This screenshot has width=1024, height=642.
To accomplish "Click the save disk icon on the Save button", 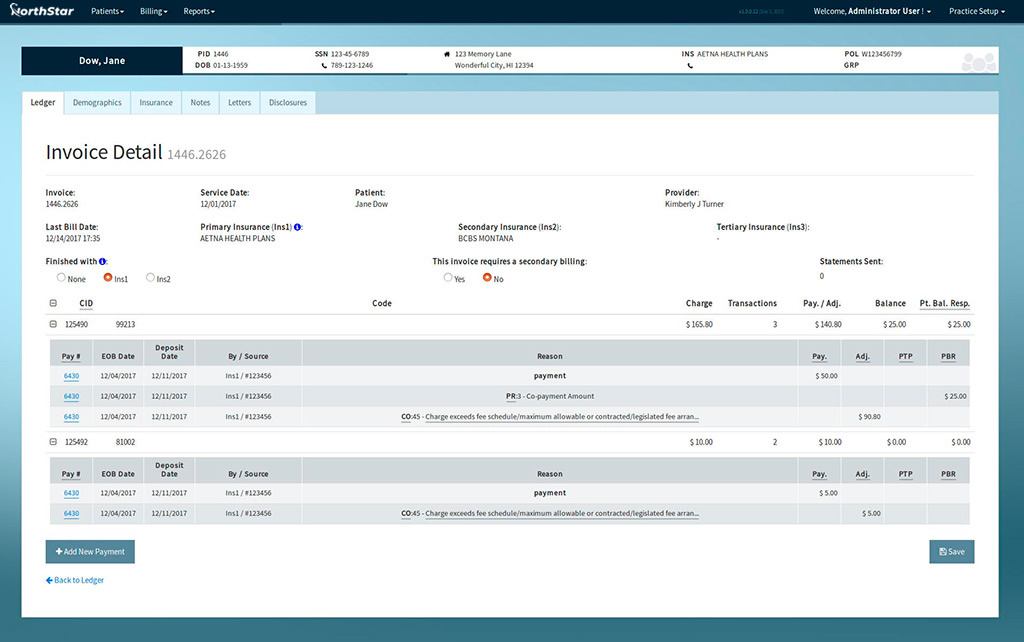I will click(941, 551).
